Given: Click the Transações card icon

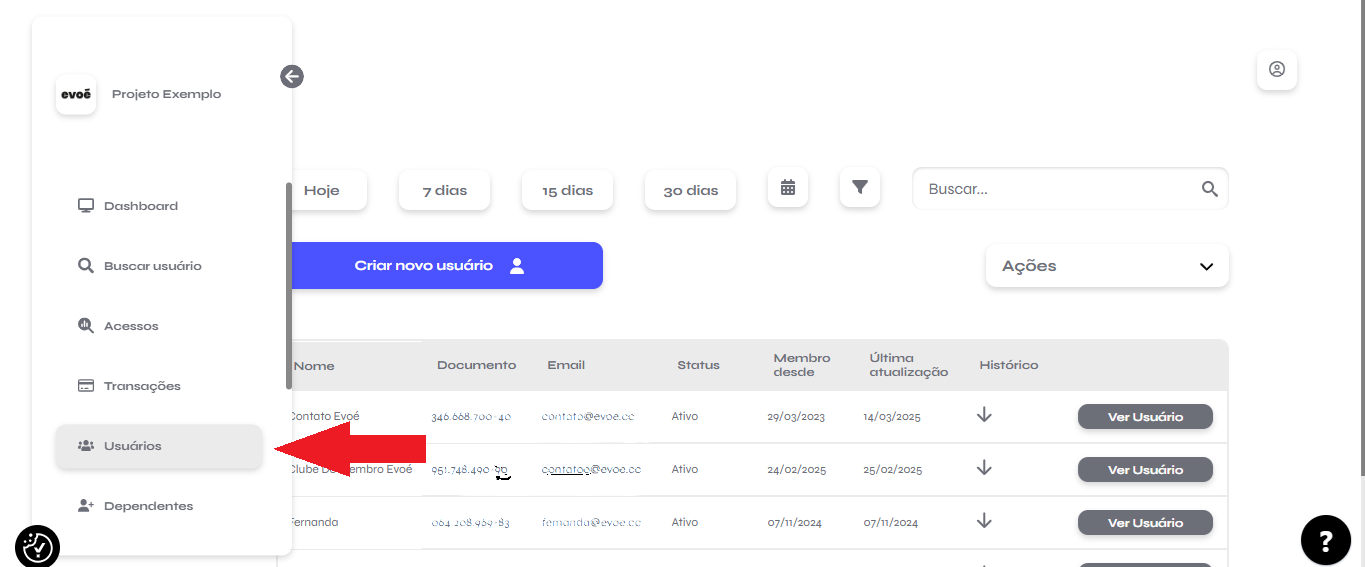Looking at the screenshot, I should tap(86, 386).
